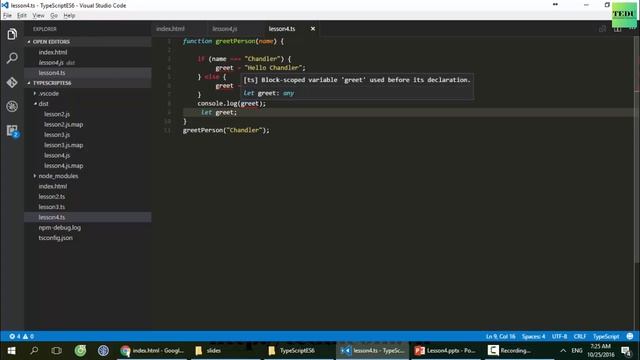
Task: Open the Source Control (Git) view
Action: point(12,82)
